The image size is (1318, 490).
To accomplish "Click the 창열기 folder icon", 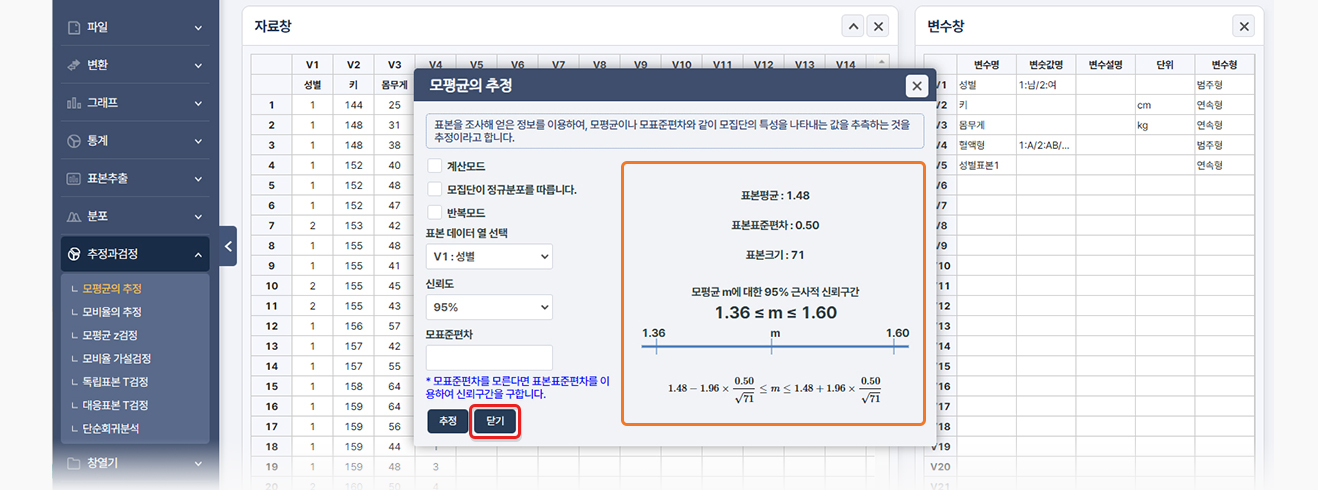I will coord(74,463).
